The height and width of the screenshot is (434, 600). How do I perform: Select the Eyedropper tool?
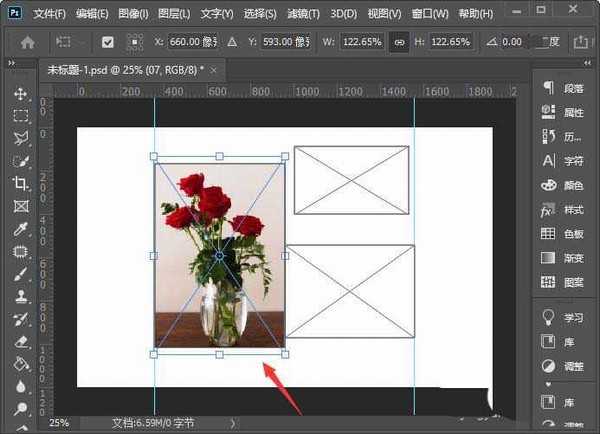click(20, 229)
